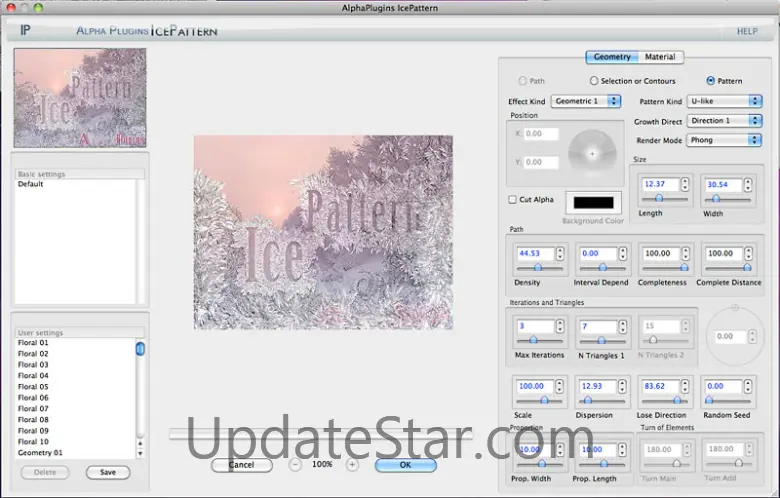Select Geometry 01 in user settings

pyautogui.click(x=76, y=453)
